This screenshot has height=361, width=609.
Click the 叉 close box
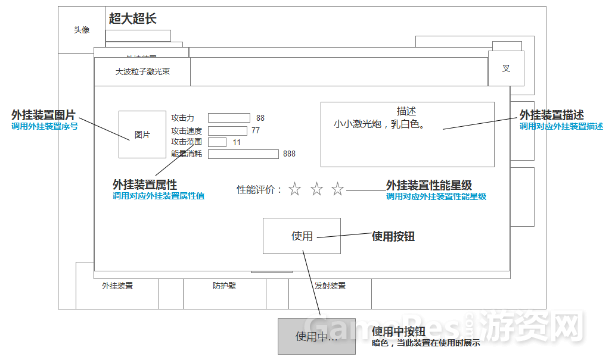pos(506,68)
